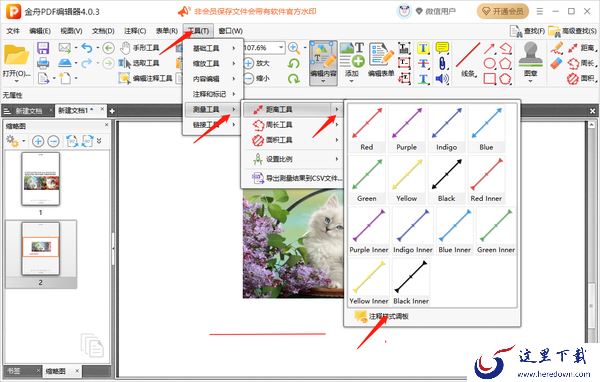Expand the 设置比例 submenu

[292, 159]
